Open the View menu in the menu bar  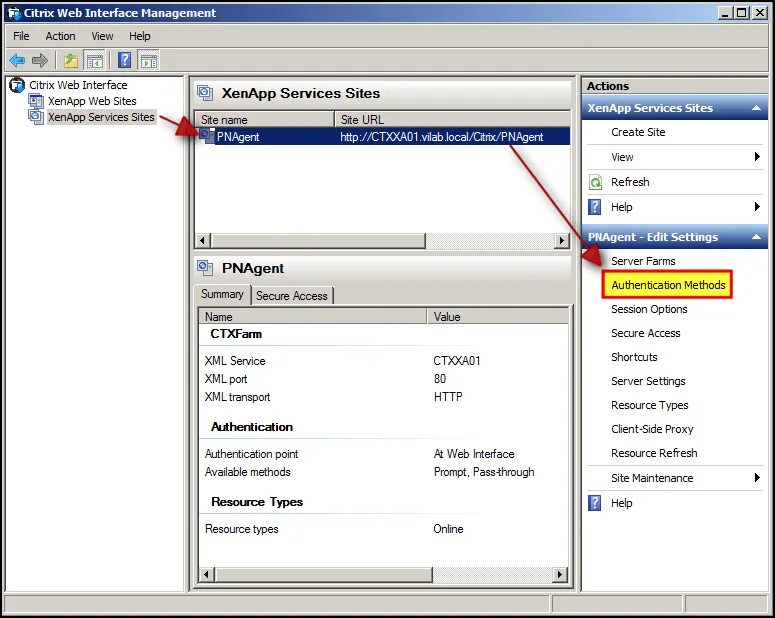[102, 36]
